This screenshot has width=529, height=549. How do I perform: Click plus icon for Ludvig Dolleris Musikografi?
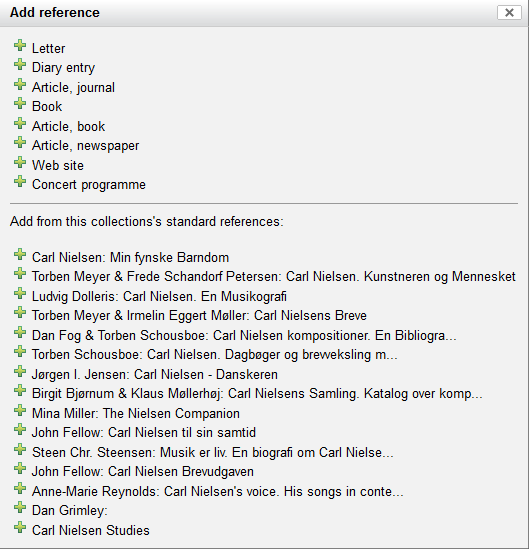(20, 293)
